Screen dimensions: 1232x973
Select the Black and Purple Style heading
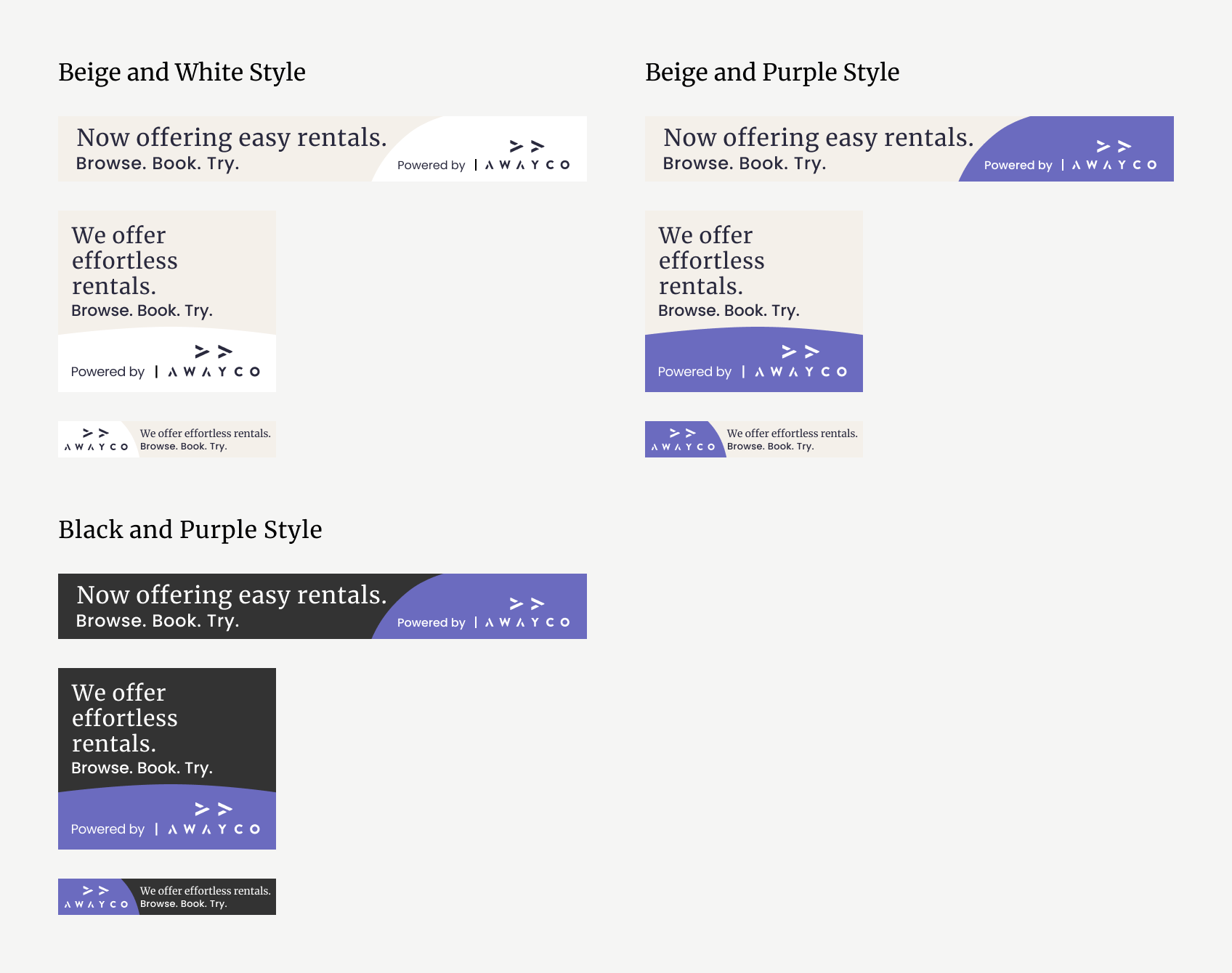click(x=190, y=530)
